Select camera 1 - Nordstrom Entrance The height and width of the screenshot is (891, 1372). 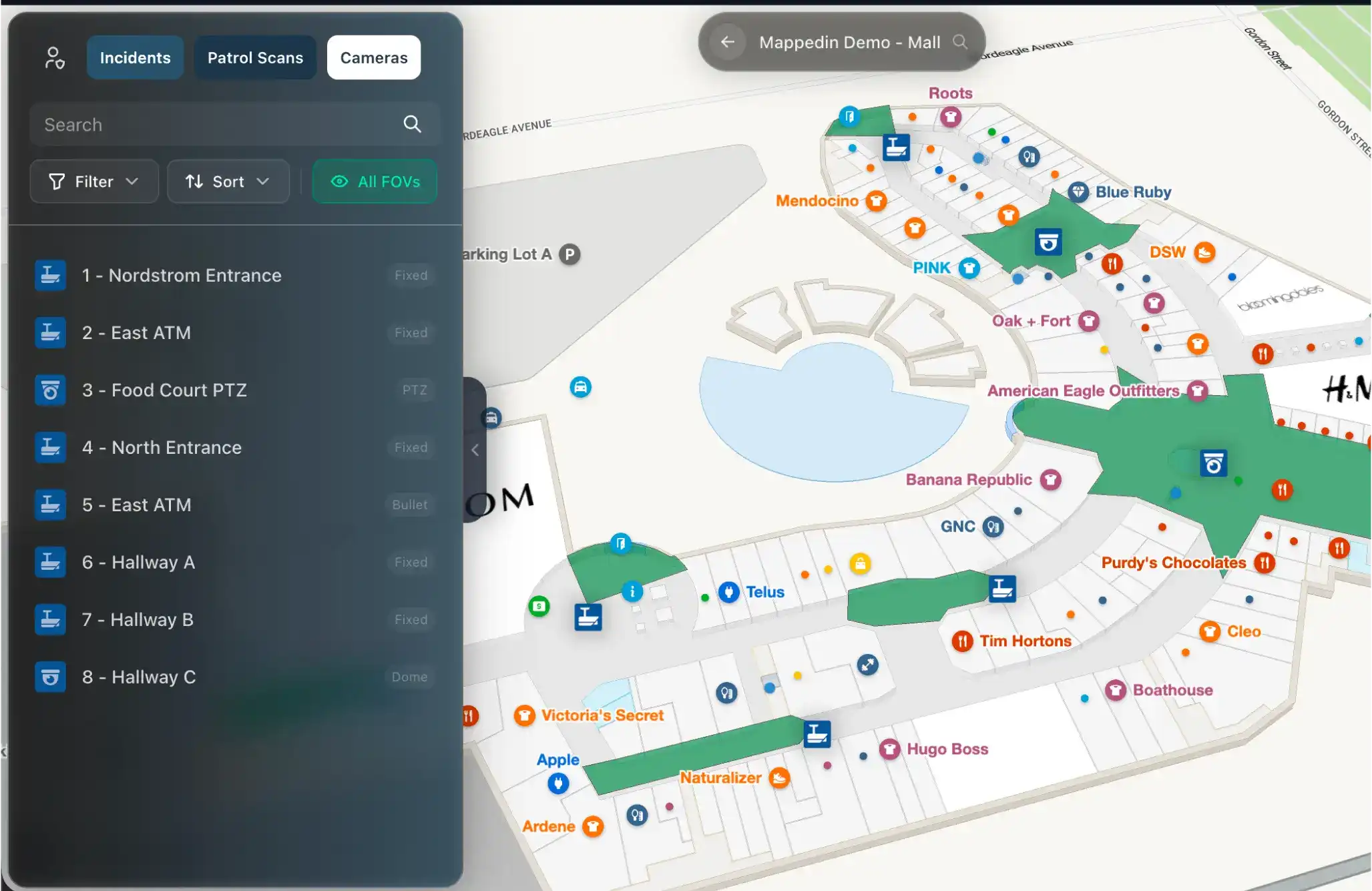[x=235, y=276]
